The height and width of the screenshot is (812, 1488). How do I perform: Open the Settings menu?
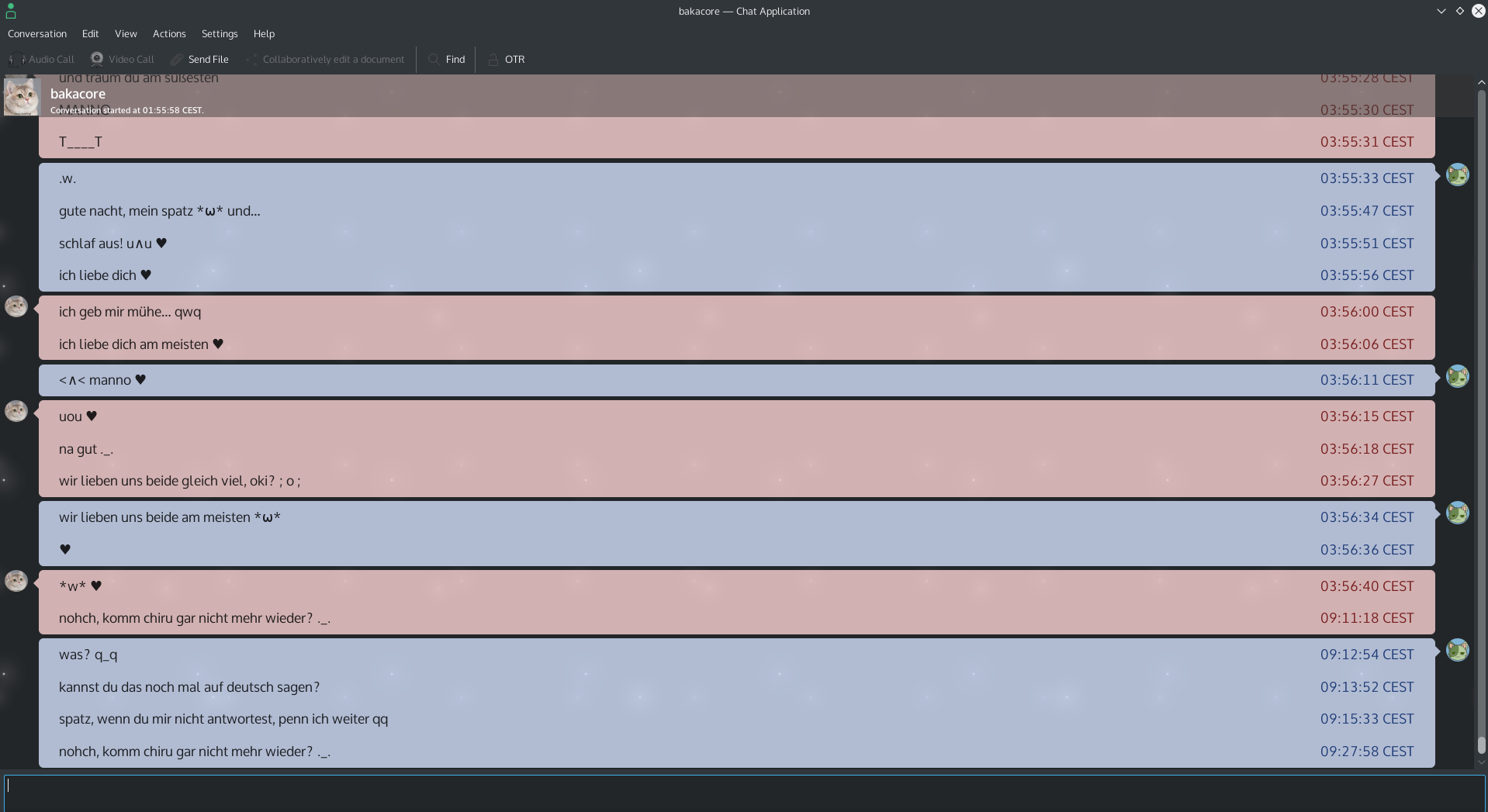[220, 33]
